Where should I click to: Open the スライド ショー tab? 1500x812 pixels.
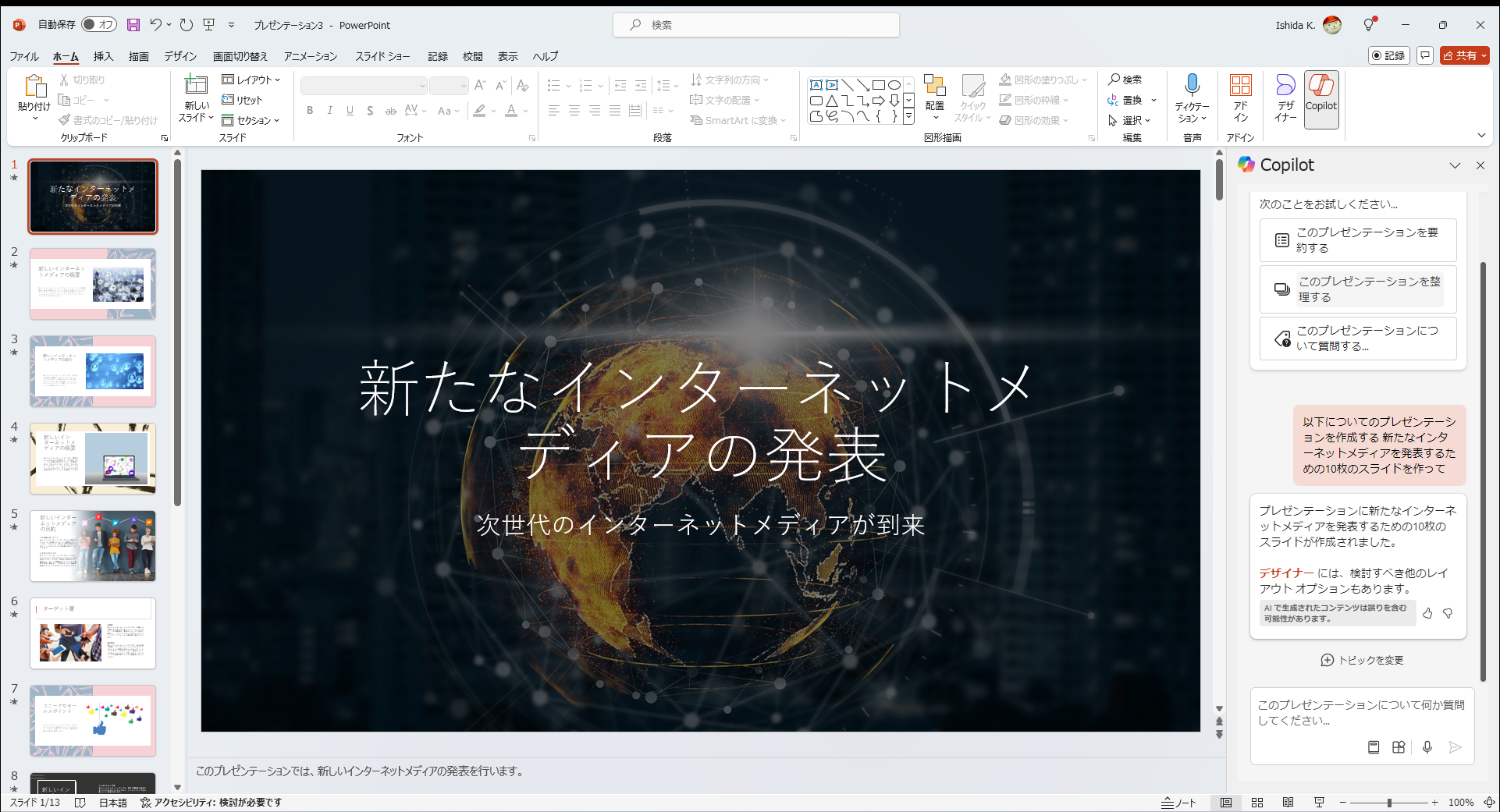tap(382, 55)
